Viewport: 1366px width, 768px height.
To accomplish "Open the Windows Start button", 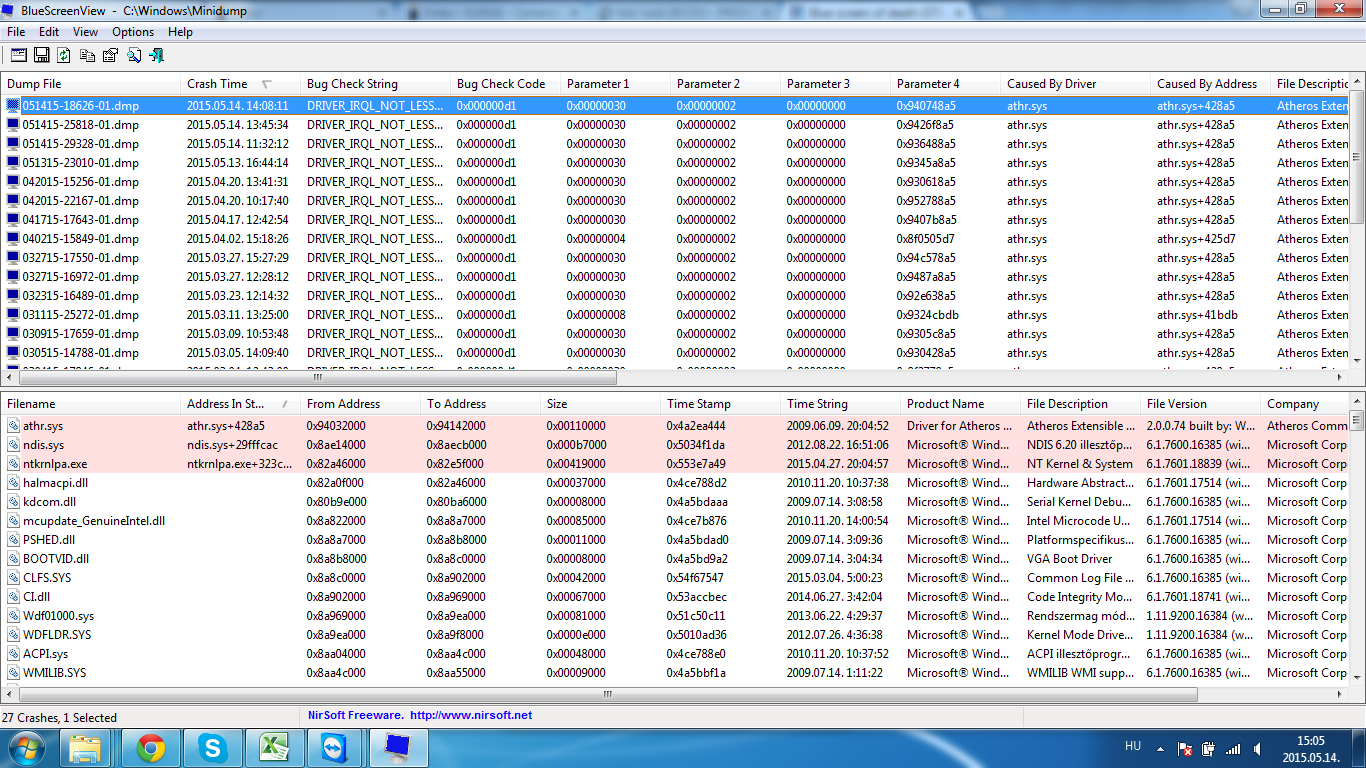I will point(27,748).
